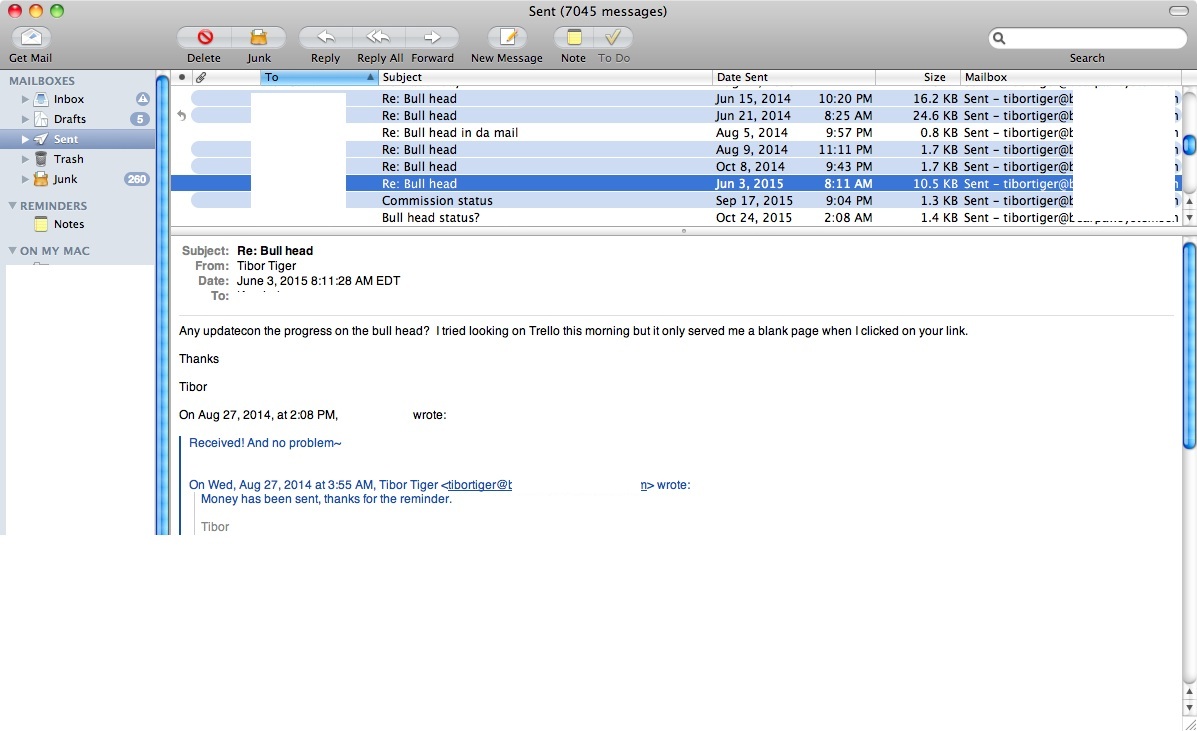1197x731 pixels.
Task: Click the Get Mail icon
Action: (x=31, y=38)
